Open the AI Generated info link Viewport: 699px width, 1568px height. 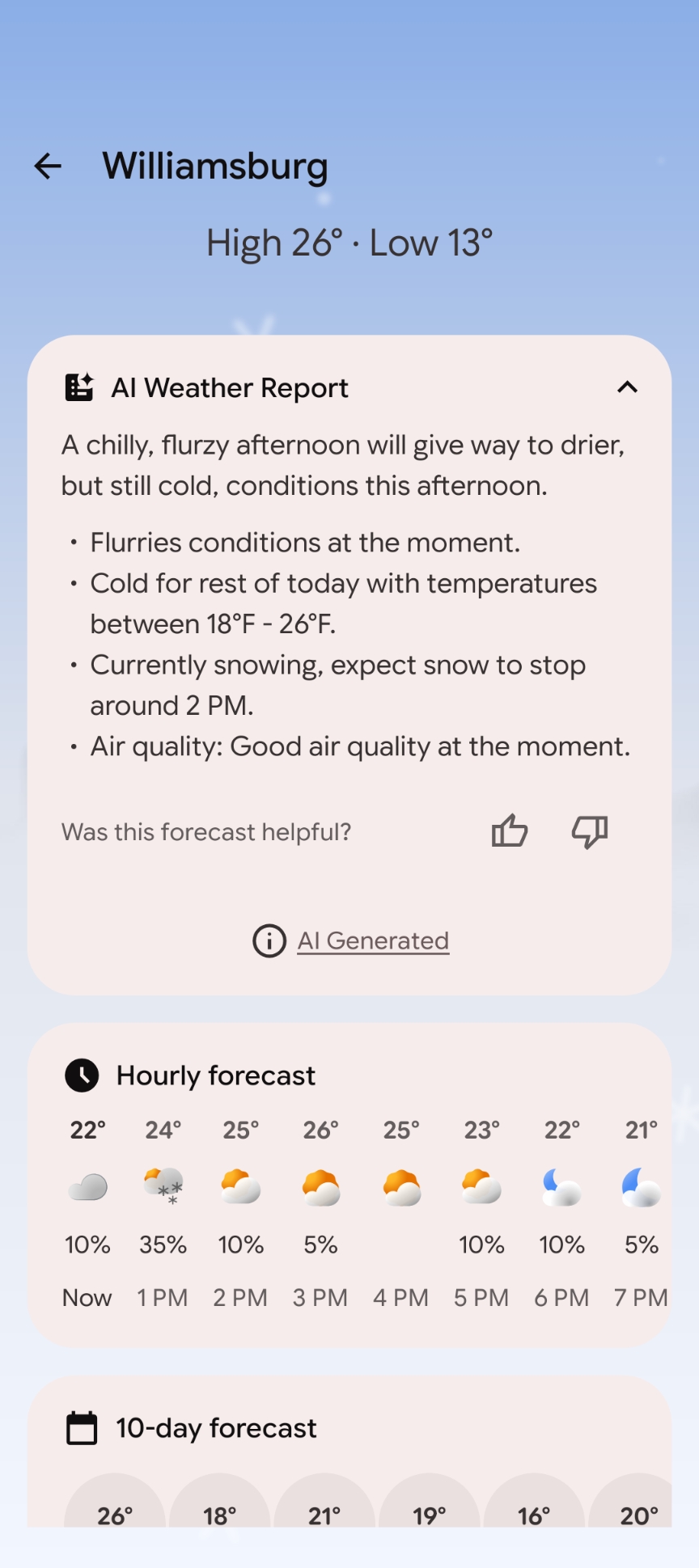click(x=373, y=940)
